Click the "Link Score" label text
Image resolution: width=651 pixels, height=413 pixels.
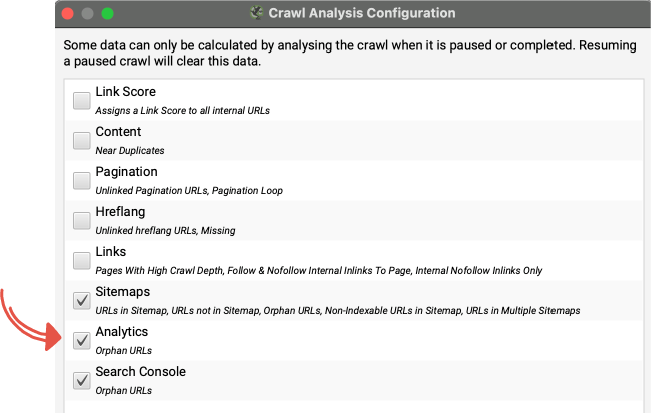125,92
